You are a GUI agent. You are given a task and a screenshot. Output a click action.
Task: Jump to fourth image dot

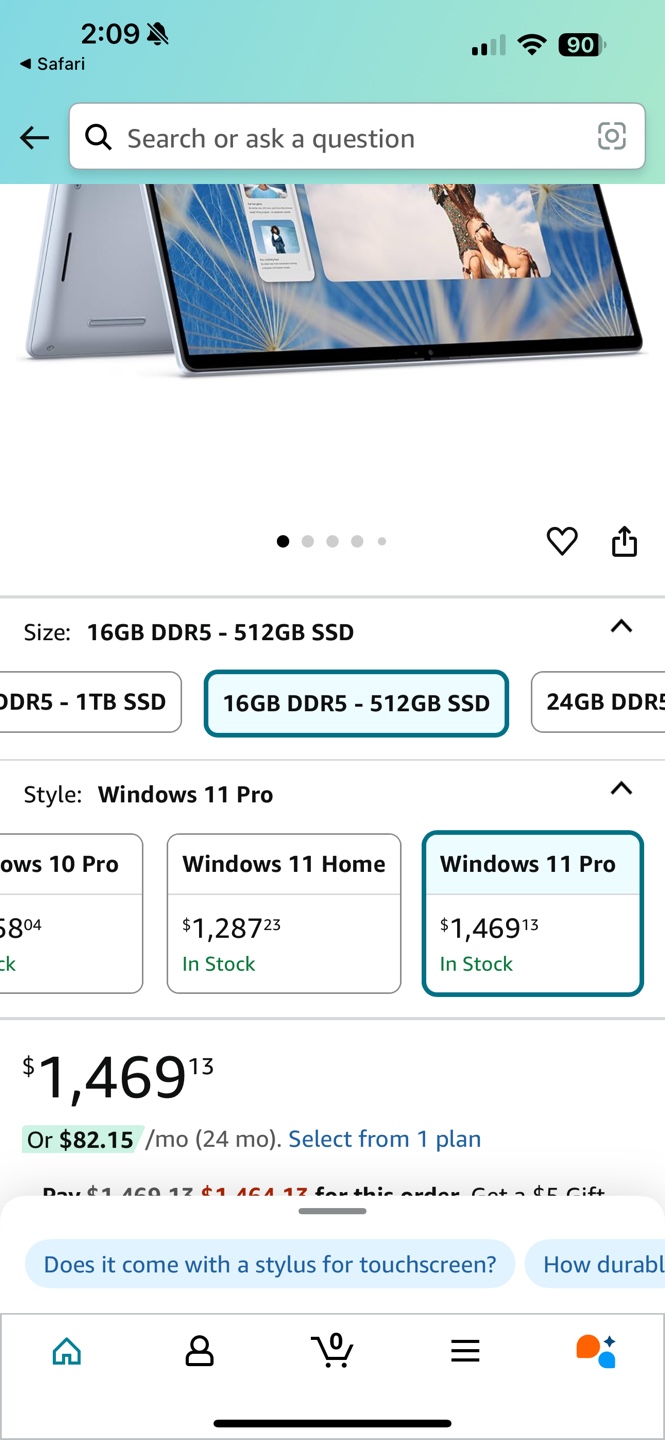(x=357, y=541)
